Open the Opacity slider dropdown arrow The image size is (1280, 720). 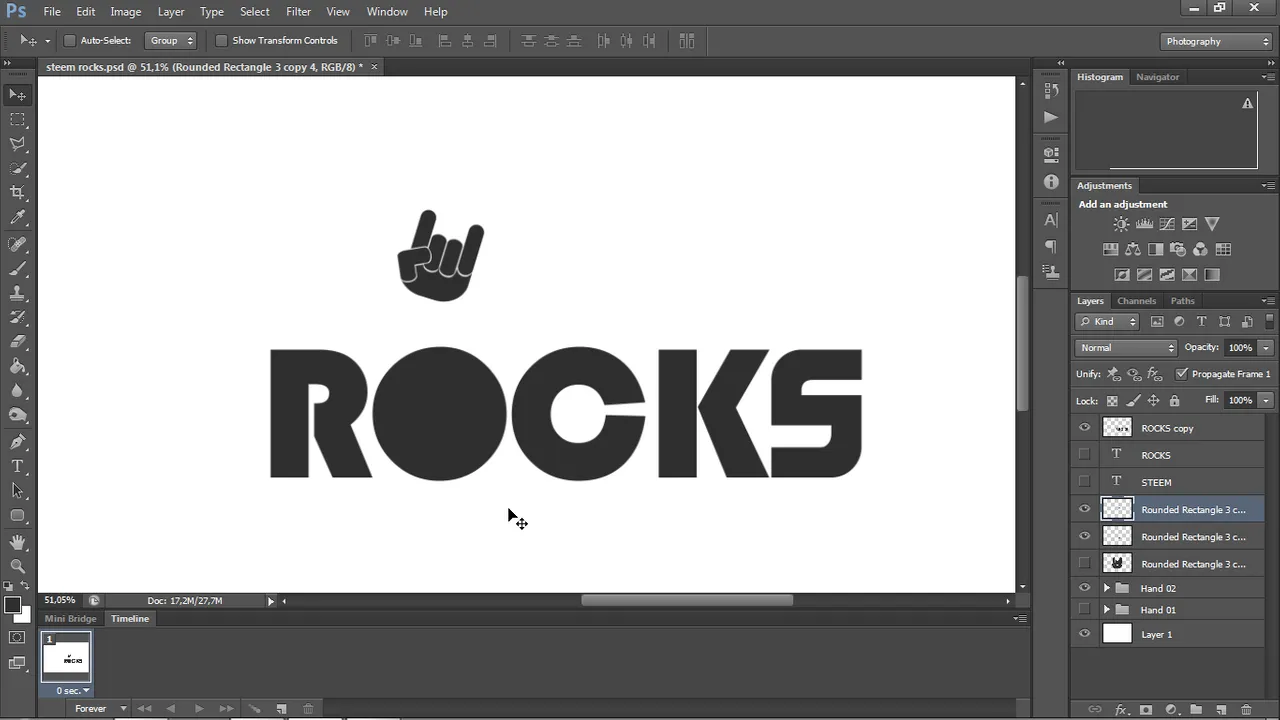1266,348
